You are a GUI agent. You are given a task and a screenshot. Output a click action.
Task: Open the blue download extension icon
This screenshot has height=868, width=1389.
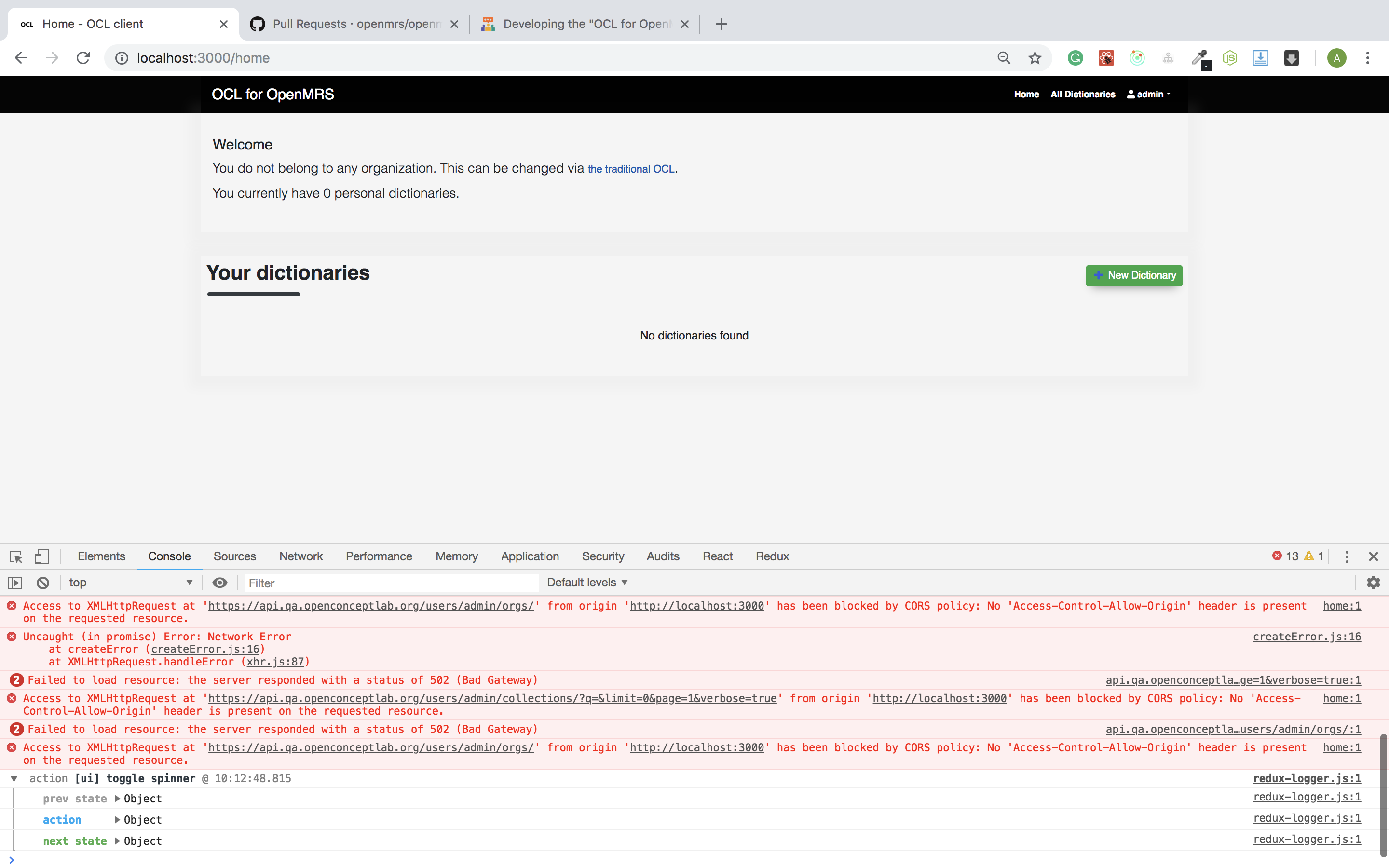pyautogui.click(x=1260, y=58)
